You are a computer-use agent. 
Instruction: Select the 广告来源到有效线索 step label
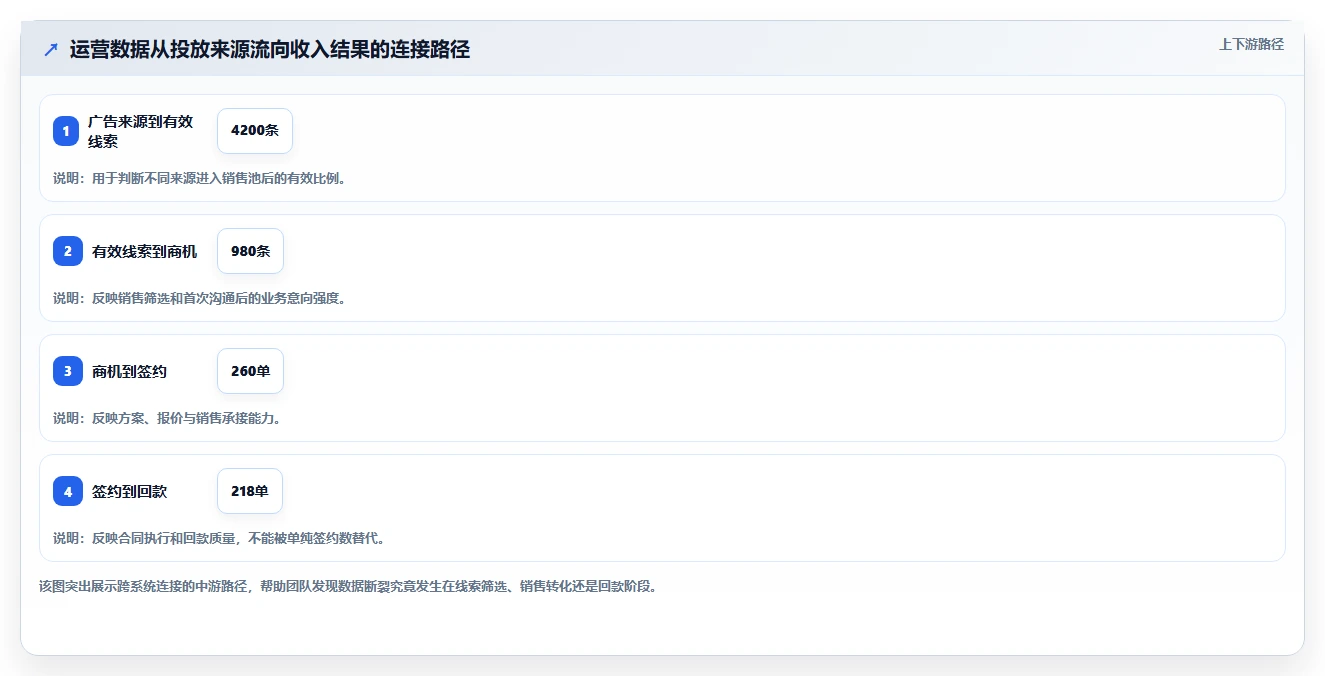pos(140,131)
